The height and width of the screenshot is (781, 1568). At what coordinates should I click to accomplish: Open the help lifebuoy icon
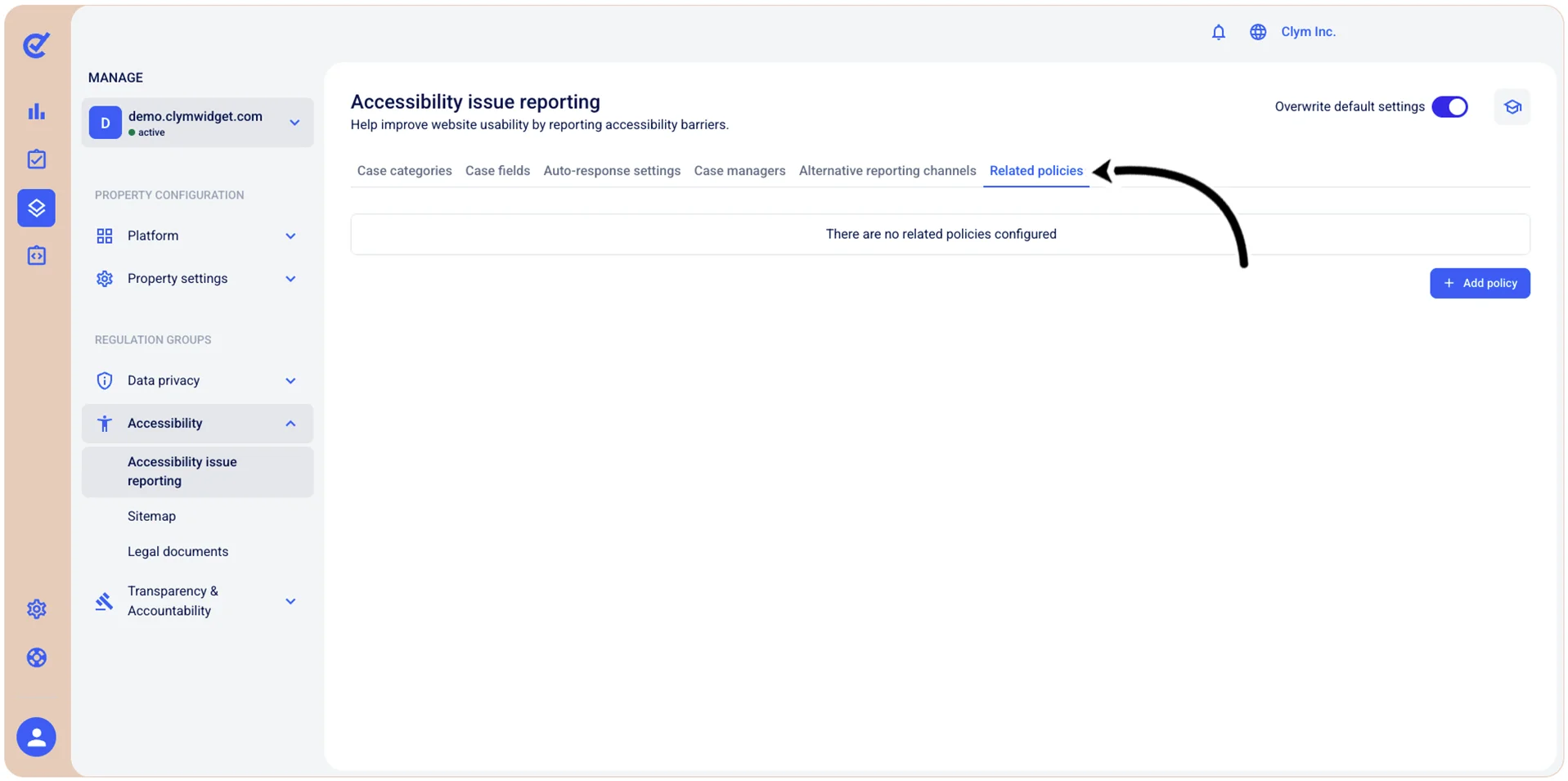tap(36, 658)
